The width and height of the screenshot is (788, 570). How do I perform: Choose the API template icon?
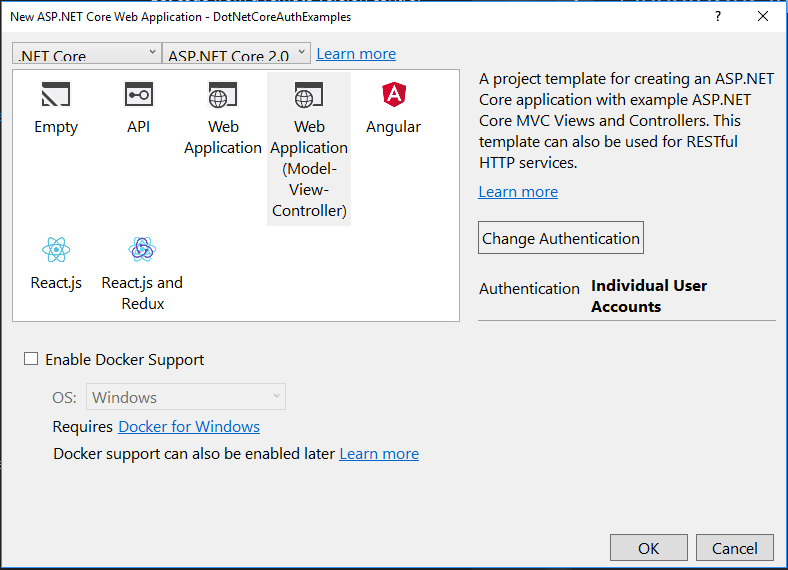(139, 94)
